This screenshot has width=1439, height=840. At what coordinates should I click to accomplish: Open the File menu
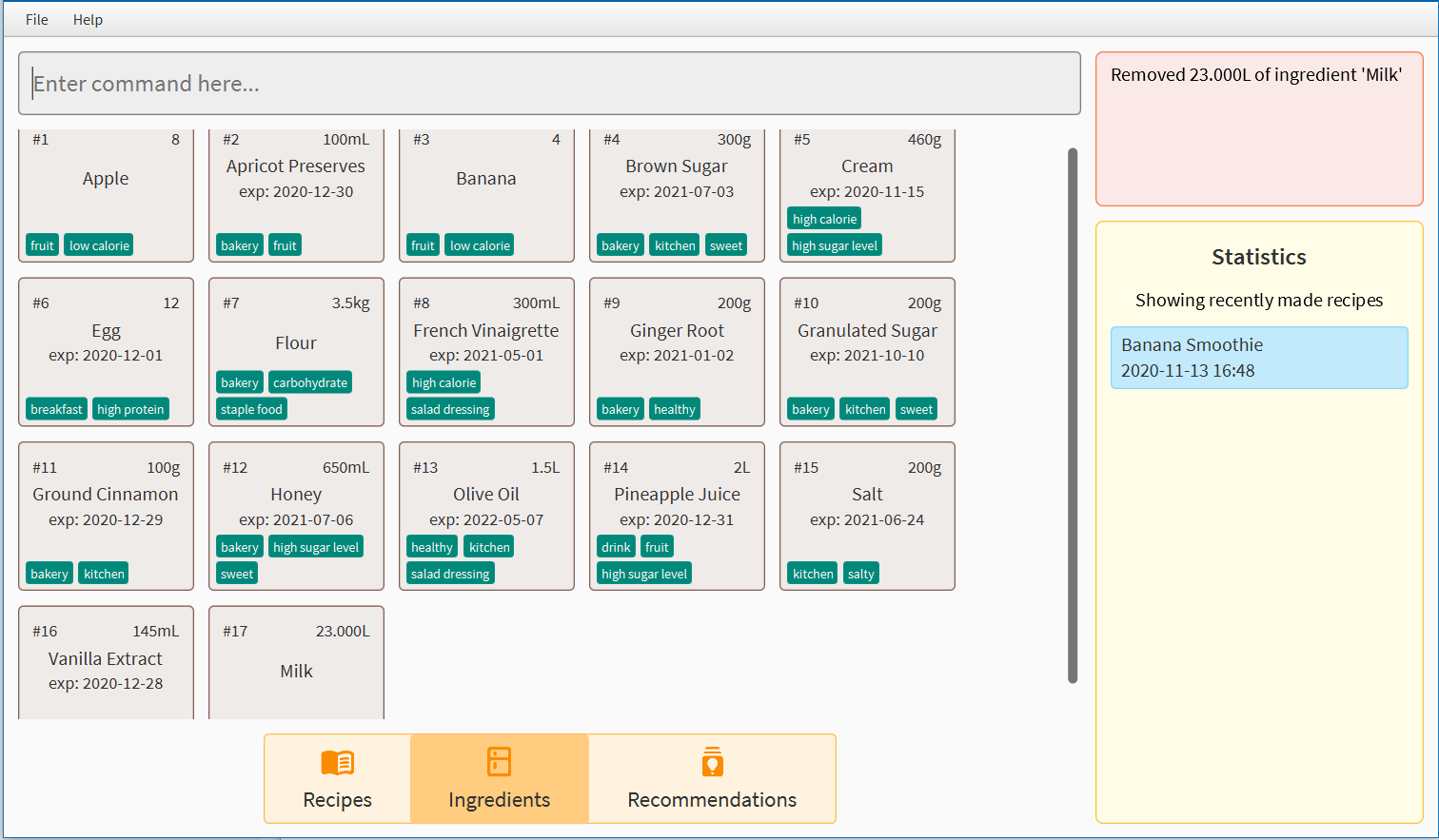pyautogui.click(x=37, y=19)
